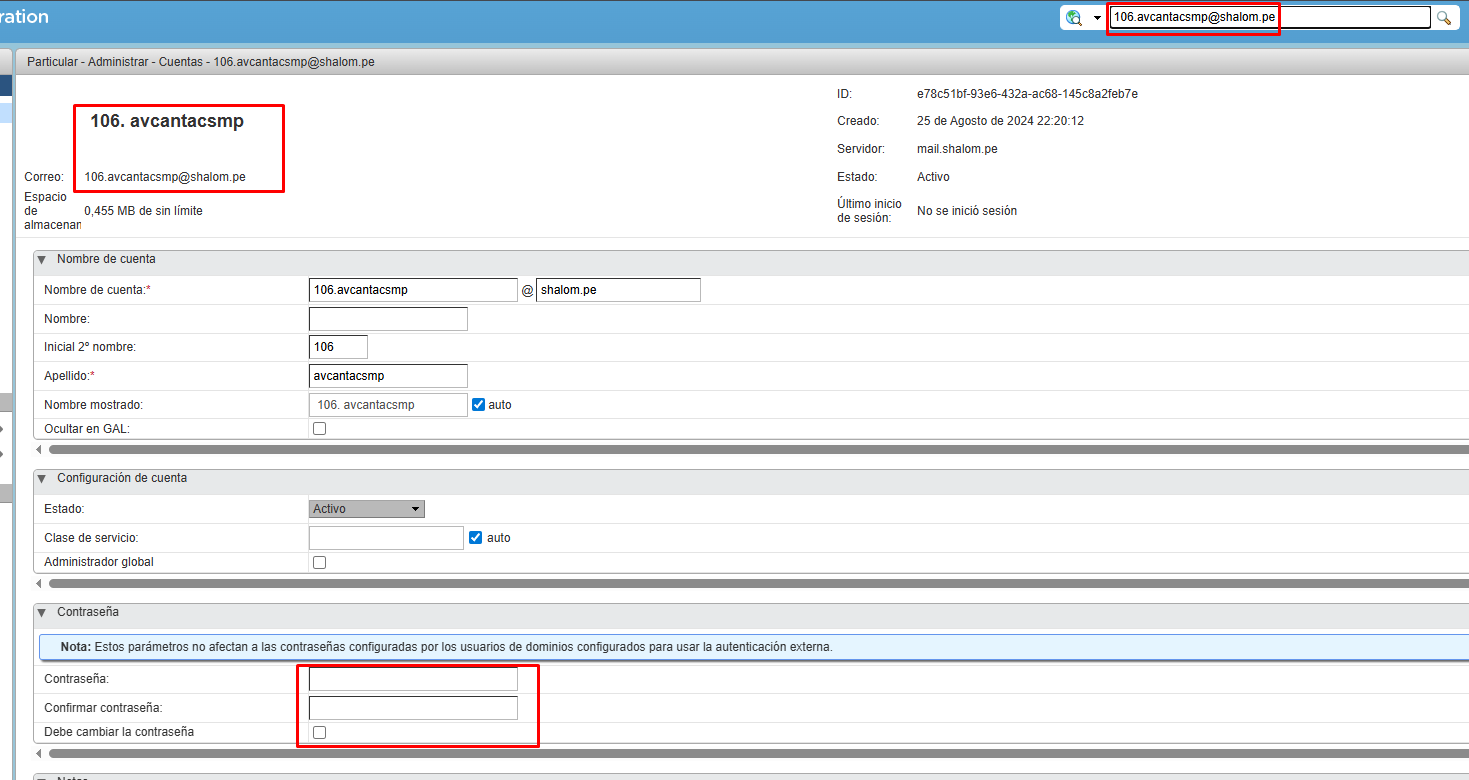Click the magnifier search button in top bar
Screen dimensions: 1469x780
point(1443,18)
